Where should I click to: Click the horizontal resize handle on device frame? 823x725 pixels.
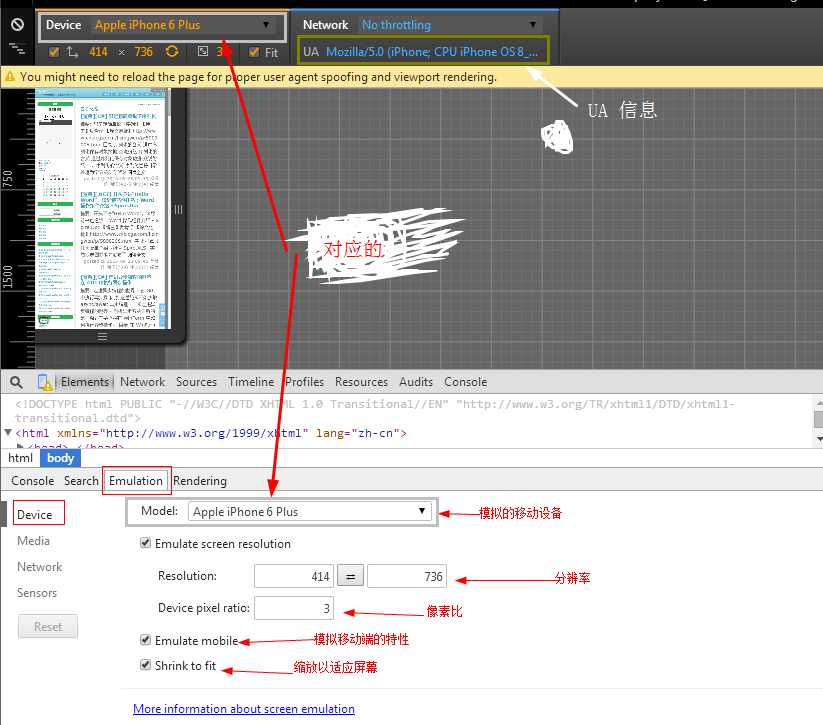point(178,209)
